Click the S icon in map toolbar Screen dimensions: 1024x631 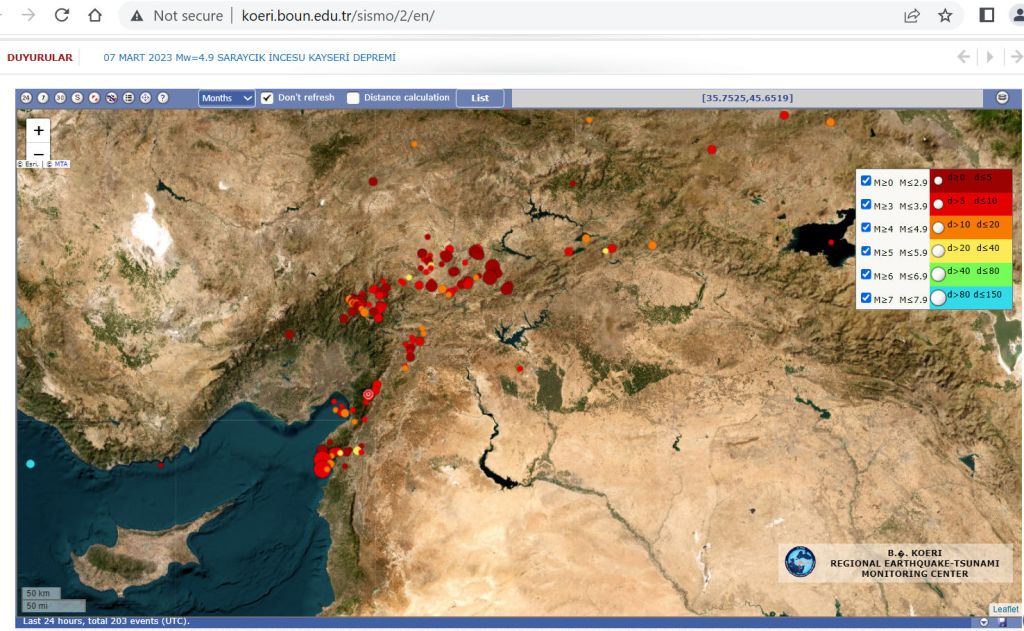pos(78,98)
